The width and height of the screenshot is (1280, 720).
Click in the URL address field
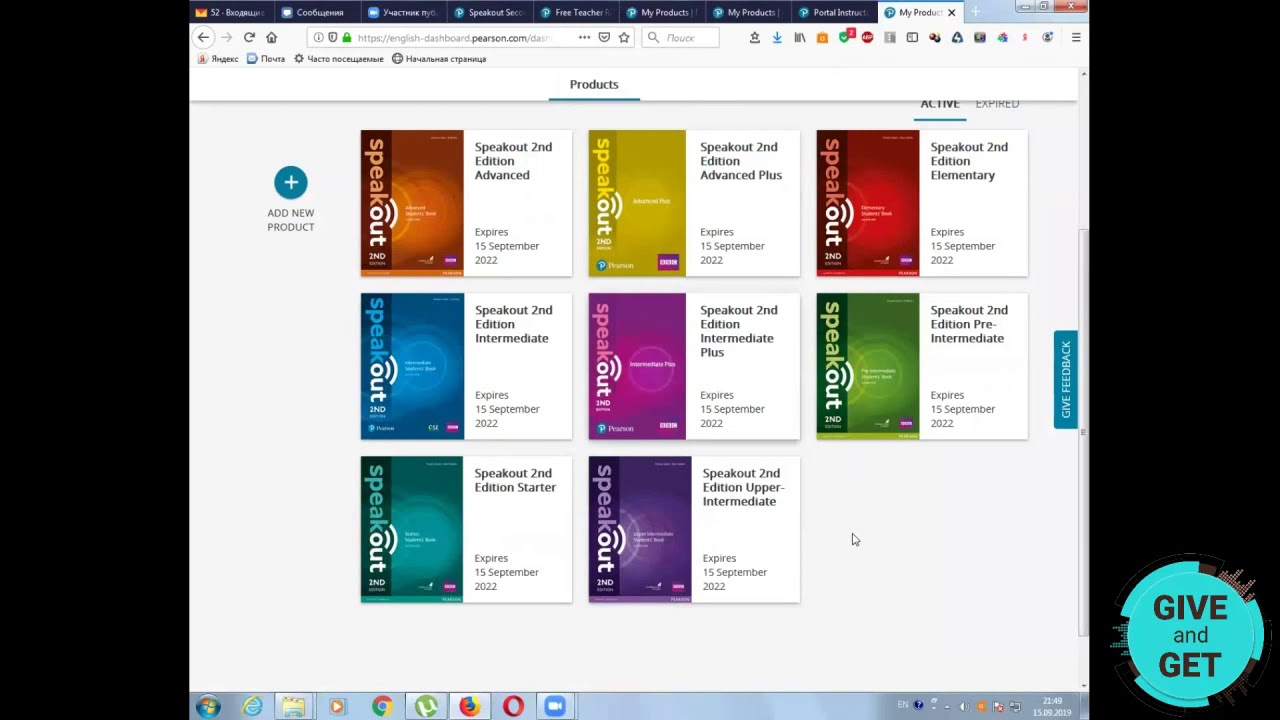click(x=455, y=37)
